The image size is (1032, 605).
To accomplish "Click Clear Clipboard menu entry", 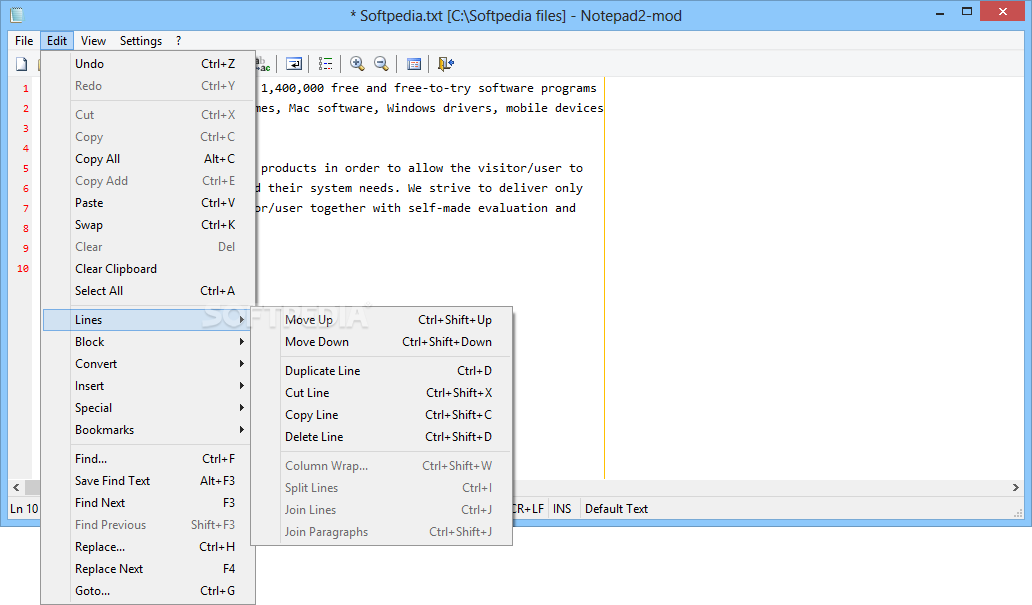I will pos(149,269).
